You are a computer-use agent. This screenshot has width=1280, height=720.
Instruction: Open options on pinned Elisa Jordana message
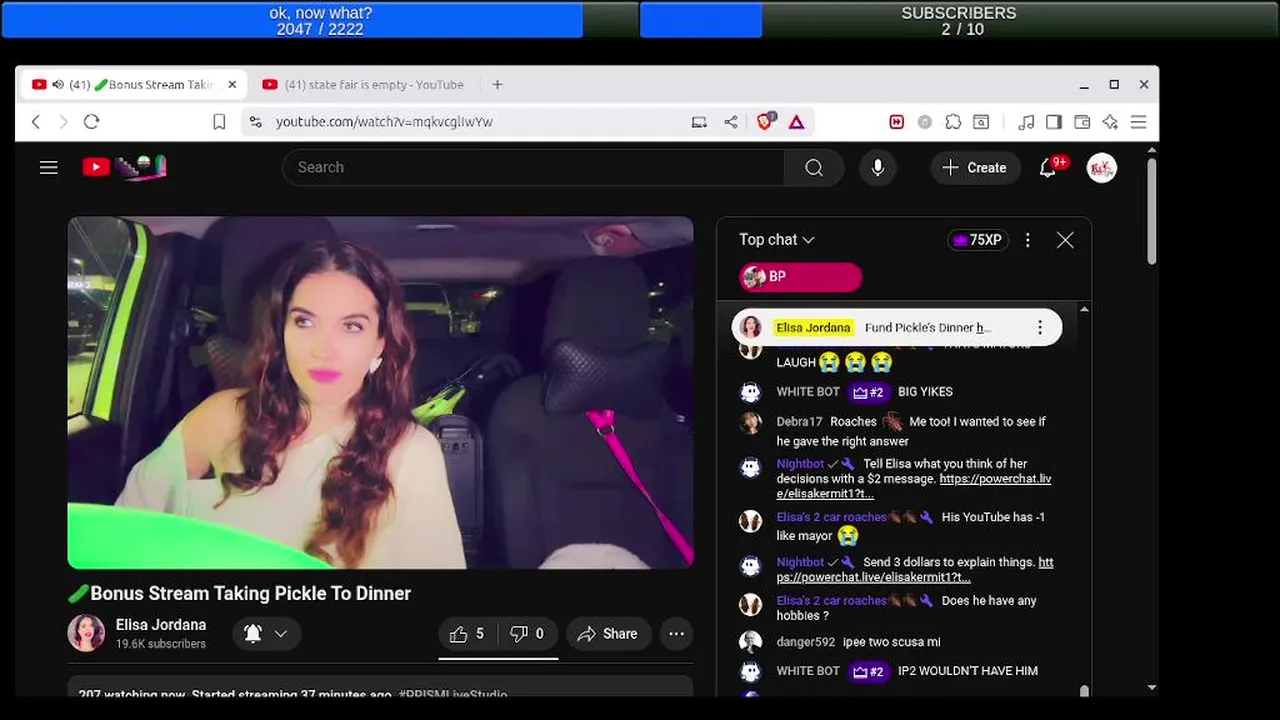pyautogui.click(x=1040, y=328)
